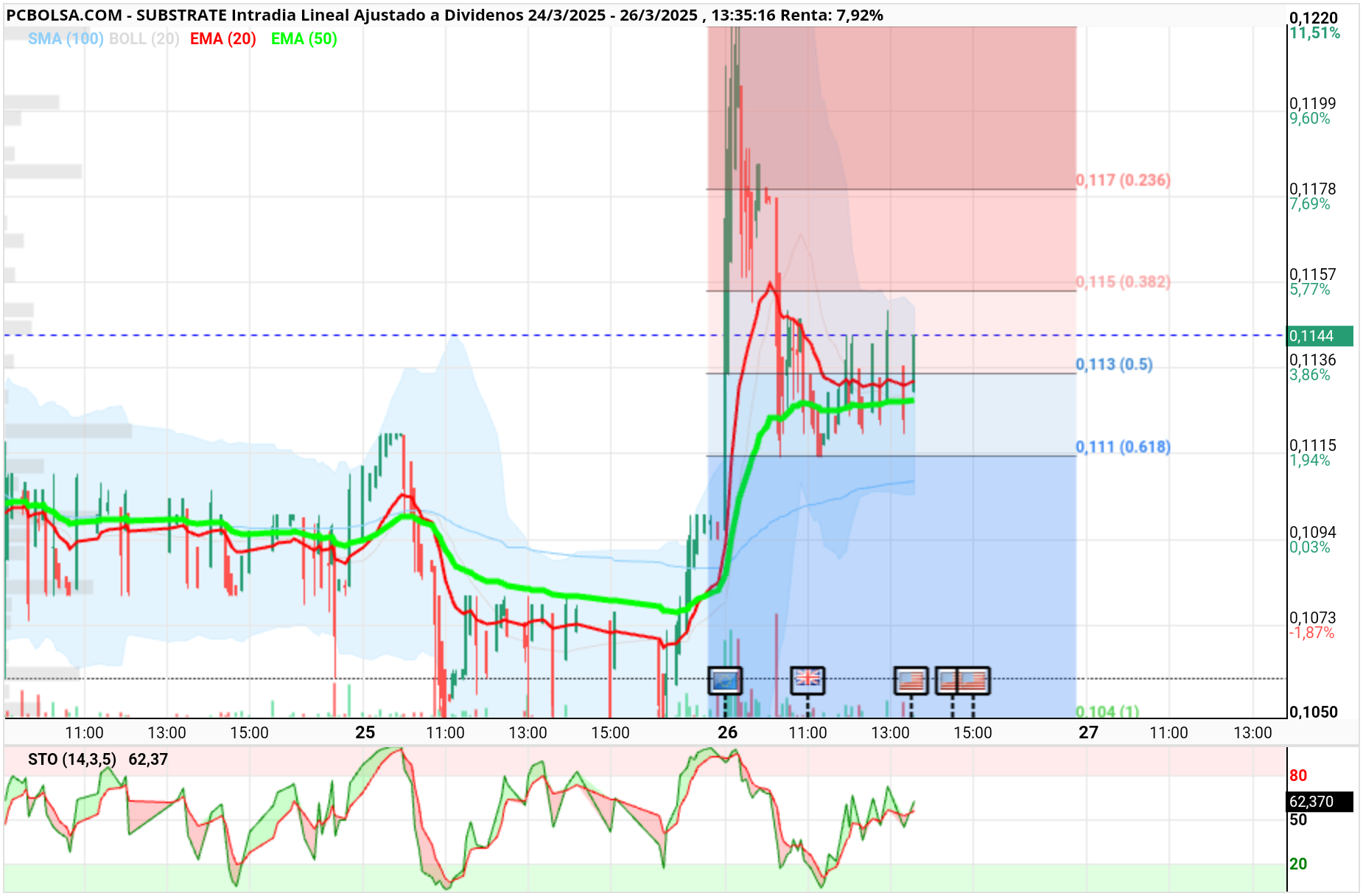Select Fibonacci level label 0,115 (0.382)
This screenshot has height=896, width=1363.
point(1123,281)
